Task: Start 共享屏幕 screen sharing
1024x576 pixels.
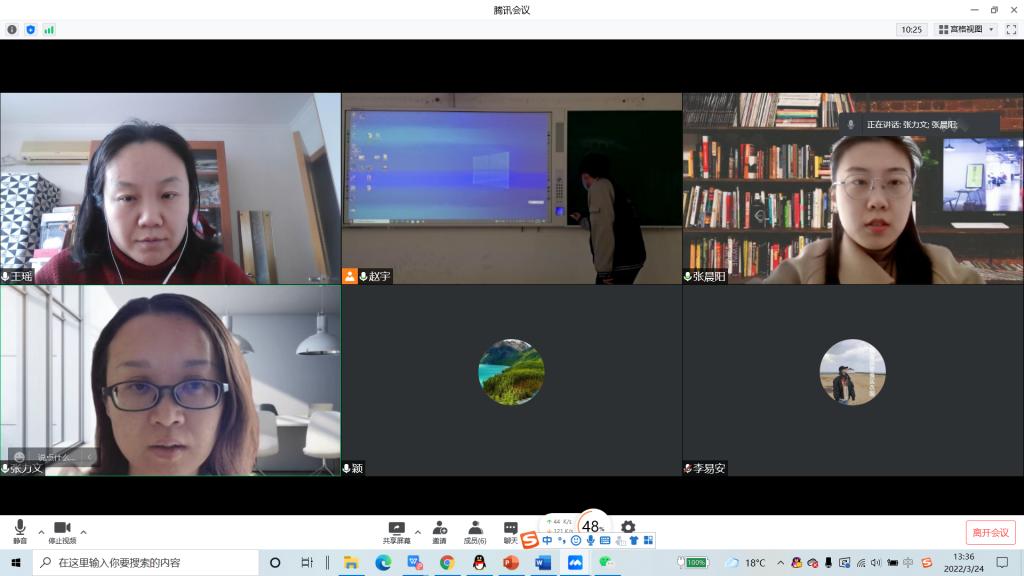Action: point(396,532)
